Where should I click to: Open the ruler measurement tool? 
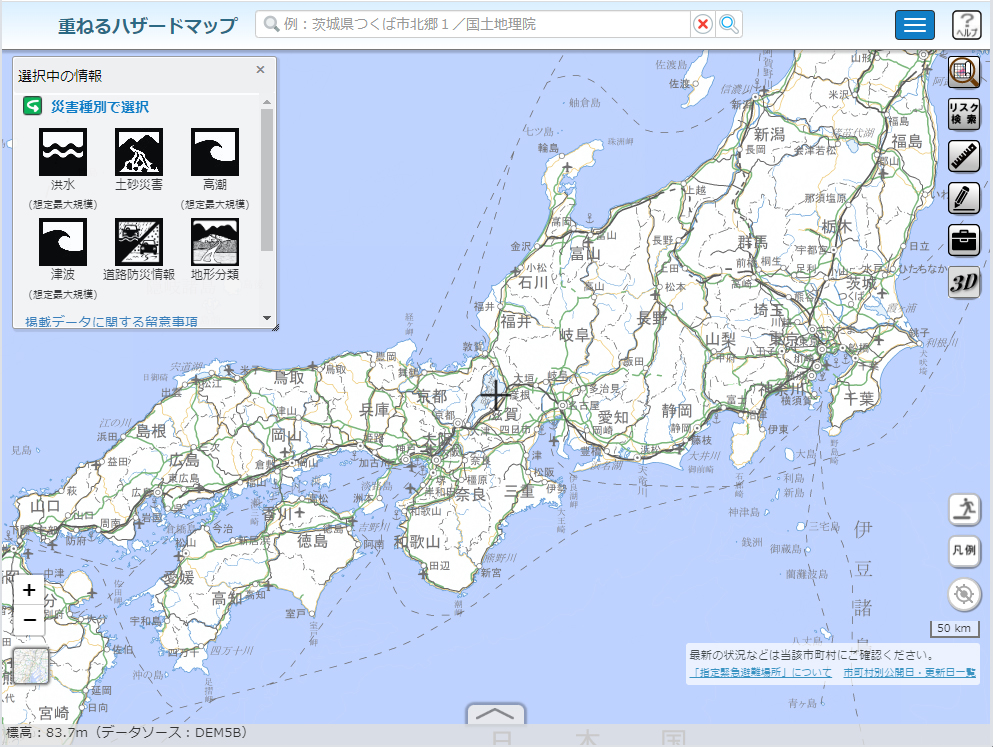click(964, 156)
